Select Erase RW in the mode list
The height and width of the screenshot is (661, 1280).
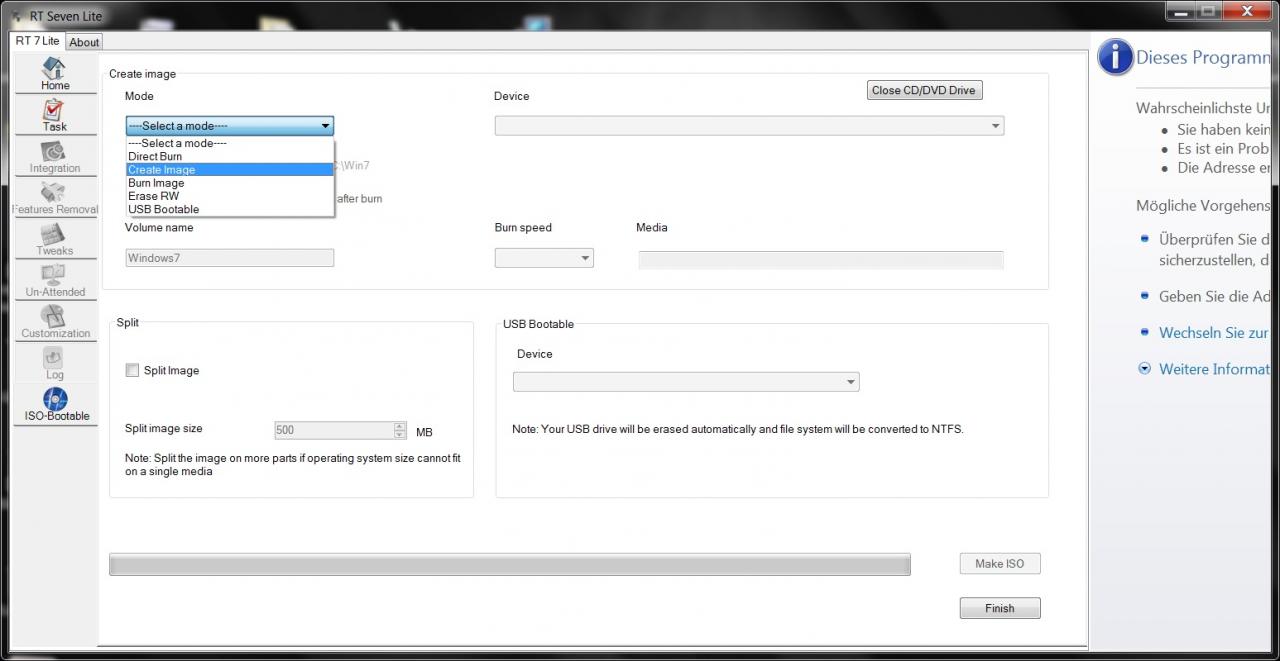click(x=229, y=196)
